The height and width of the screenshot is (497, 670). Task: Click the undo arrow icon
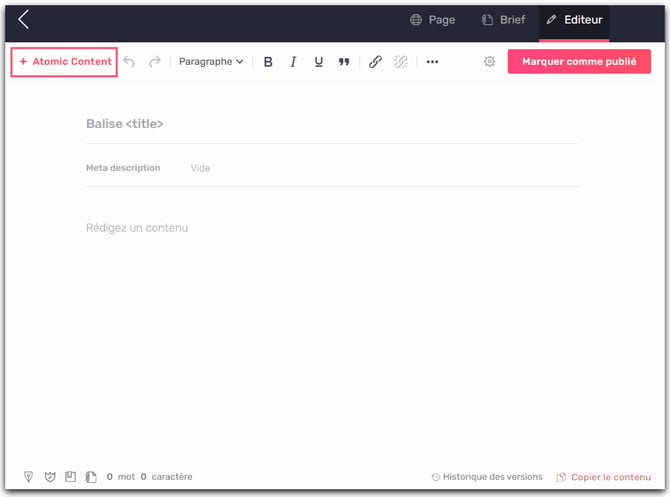tap(129, 62)
